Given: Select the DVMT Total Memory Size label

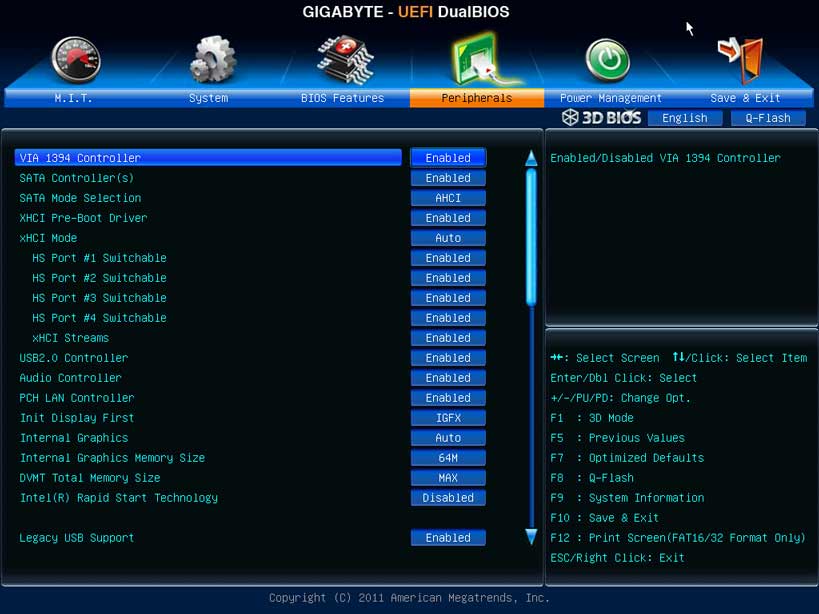Looking at the screenshot, I should (x=90, y=478).
